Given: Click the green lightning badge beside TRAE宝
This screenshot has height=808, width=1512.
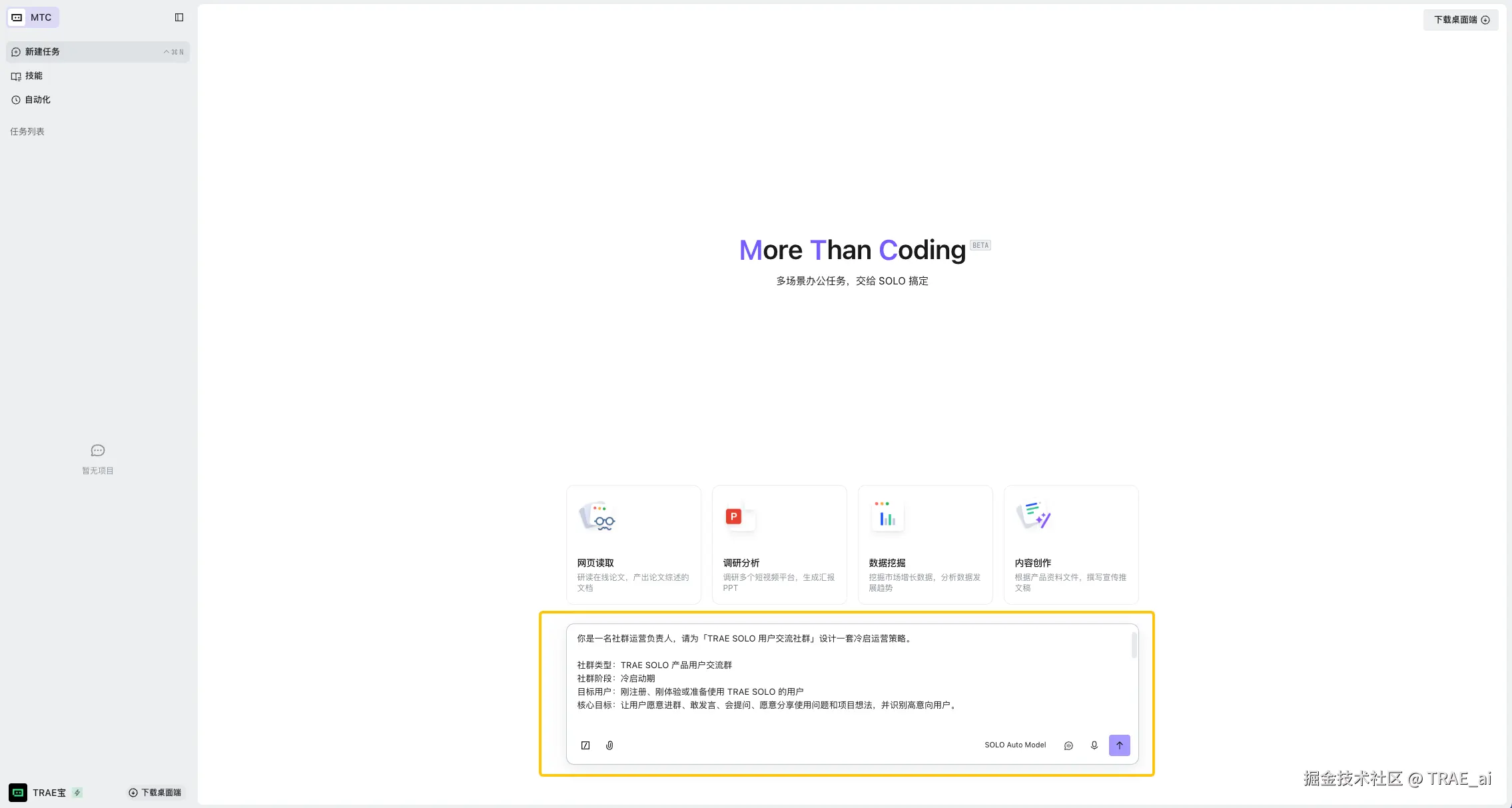Looking at the screenshot, I should [x=77, y=793].
